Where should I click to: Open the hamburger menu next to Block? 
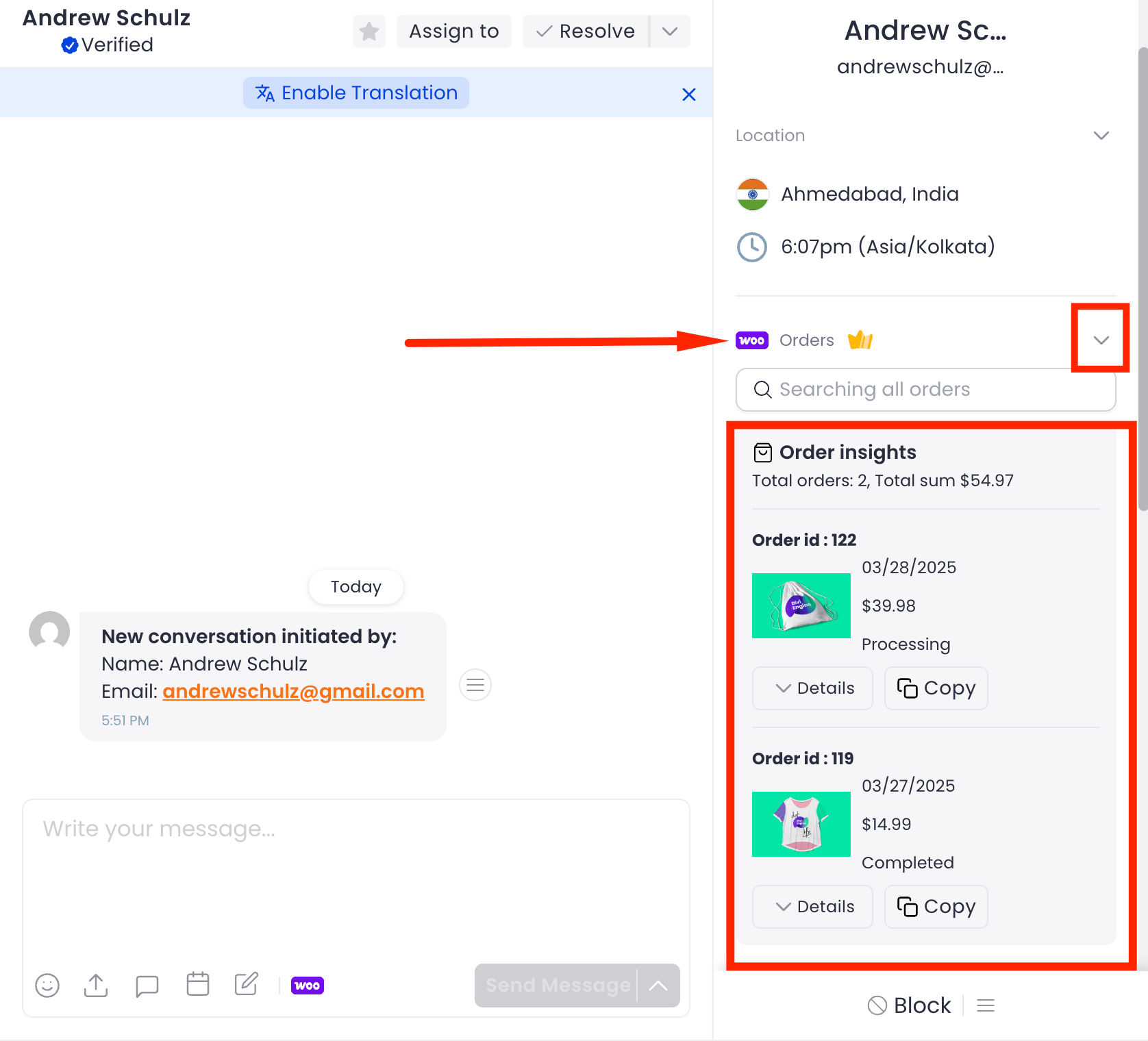coord(986,1005)
